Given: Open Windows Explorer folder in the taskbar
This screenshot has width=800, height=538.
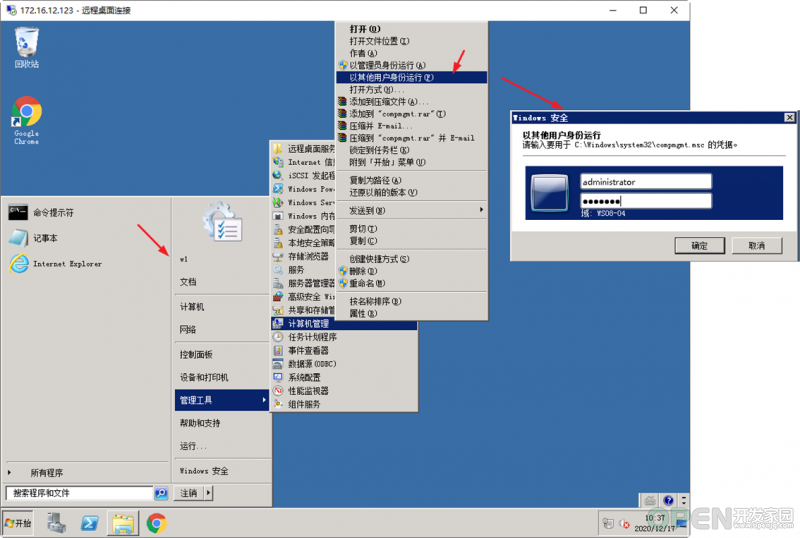Looking at the screenshot, I should pyautogui.click(x=123, y=523).
